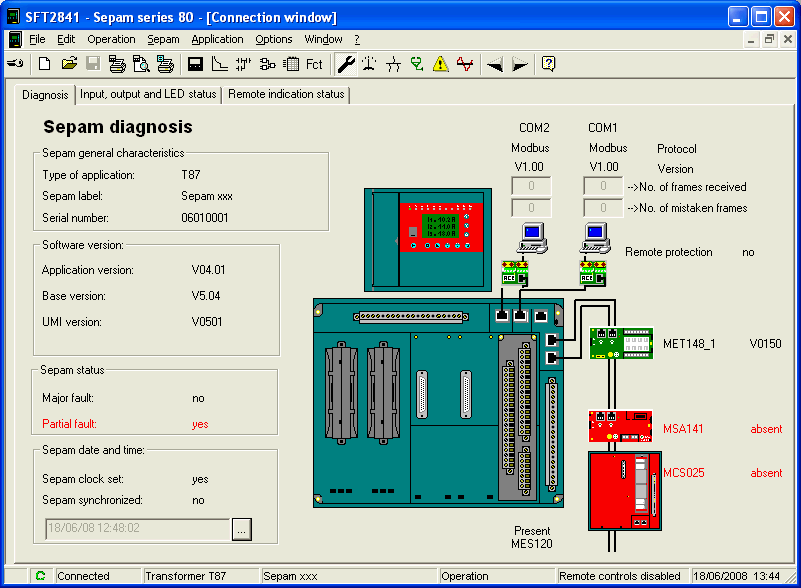Viewport: 801px width, 588px height.
Task: Click the grayed save diskette icon
Action: tap(93, 64)
